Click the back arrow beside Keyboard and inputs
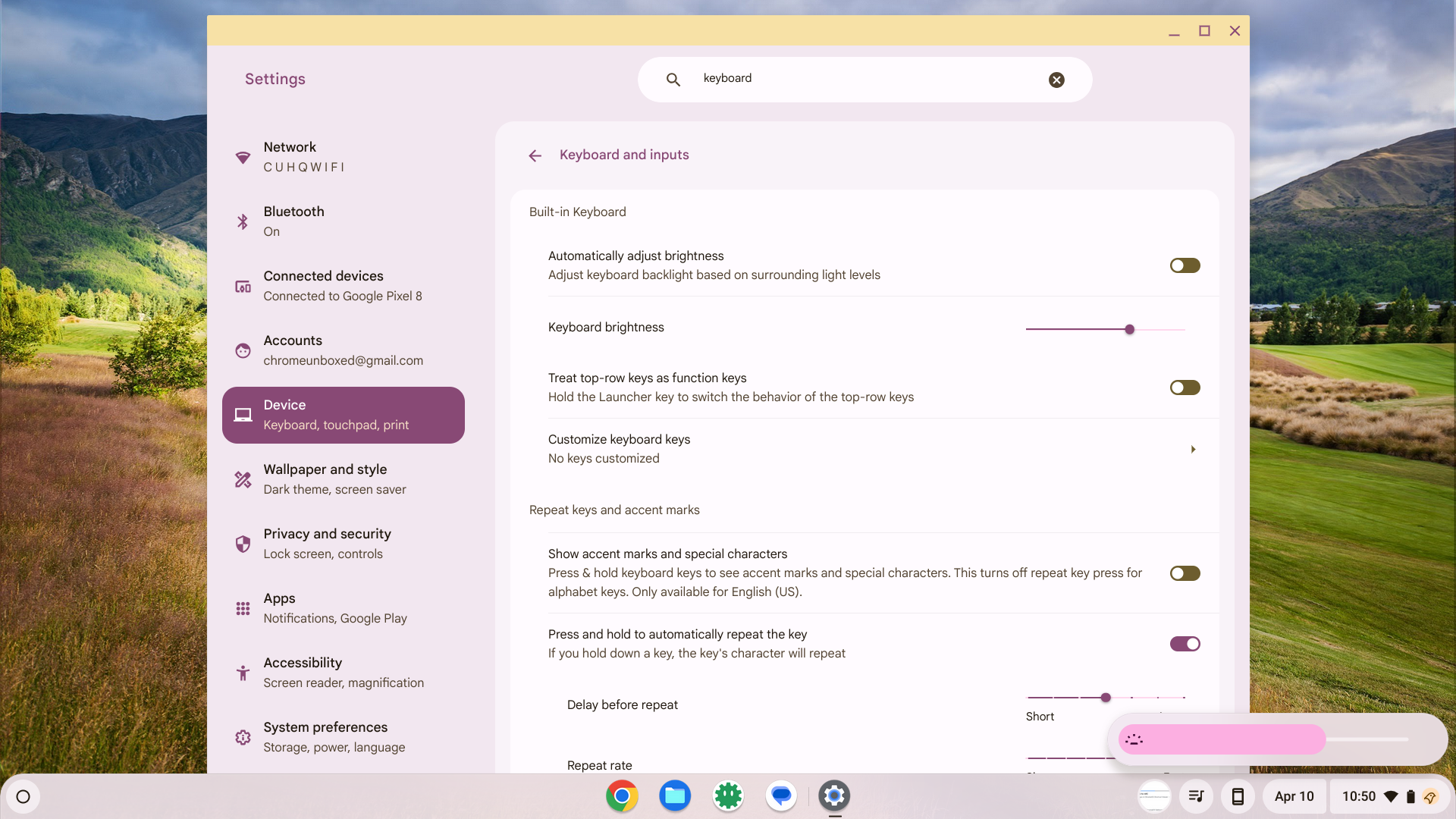The image size is (1456, 819). (x=535, y=155)
